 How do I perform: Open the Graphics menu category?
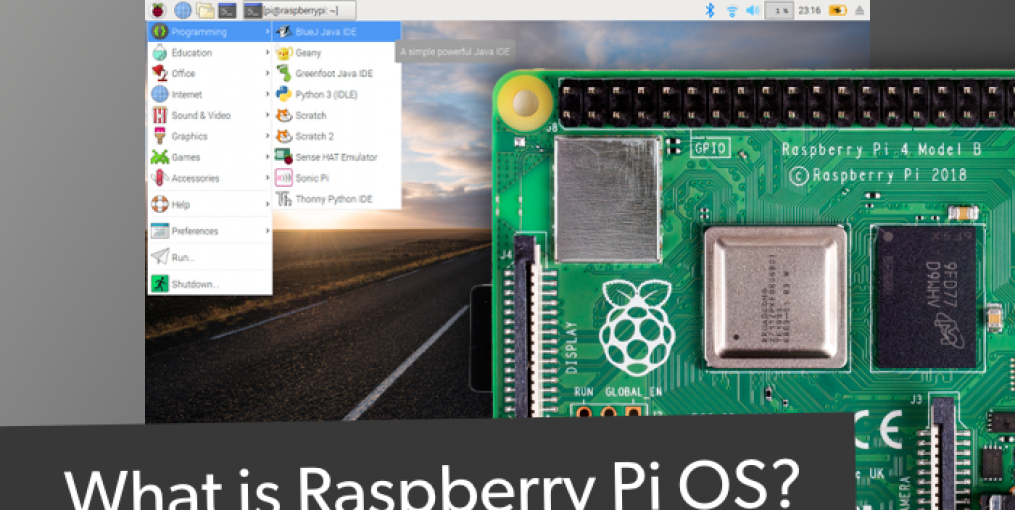tap(210, 136)
